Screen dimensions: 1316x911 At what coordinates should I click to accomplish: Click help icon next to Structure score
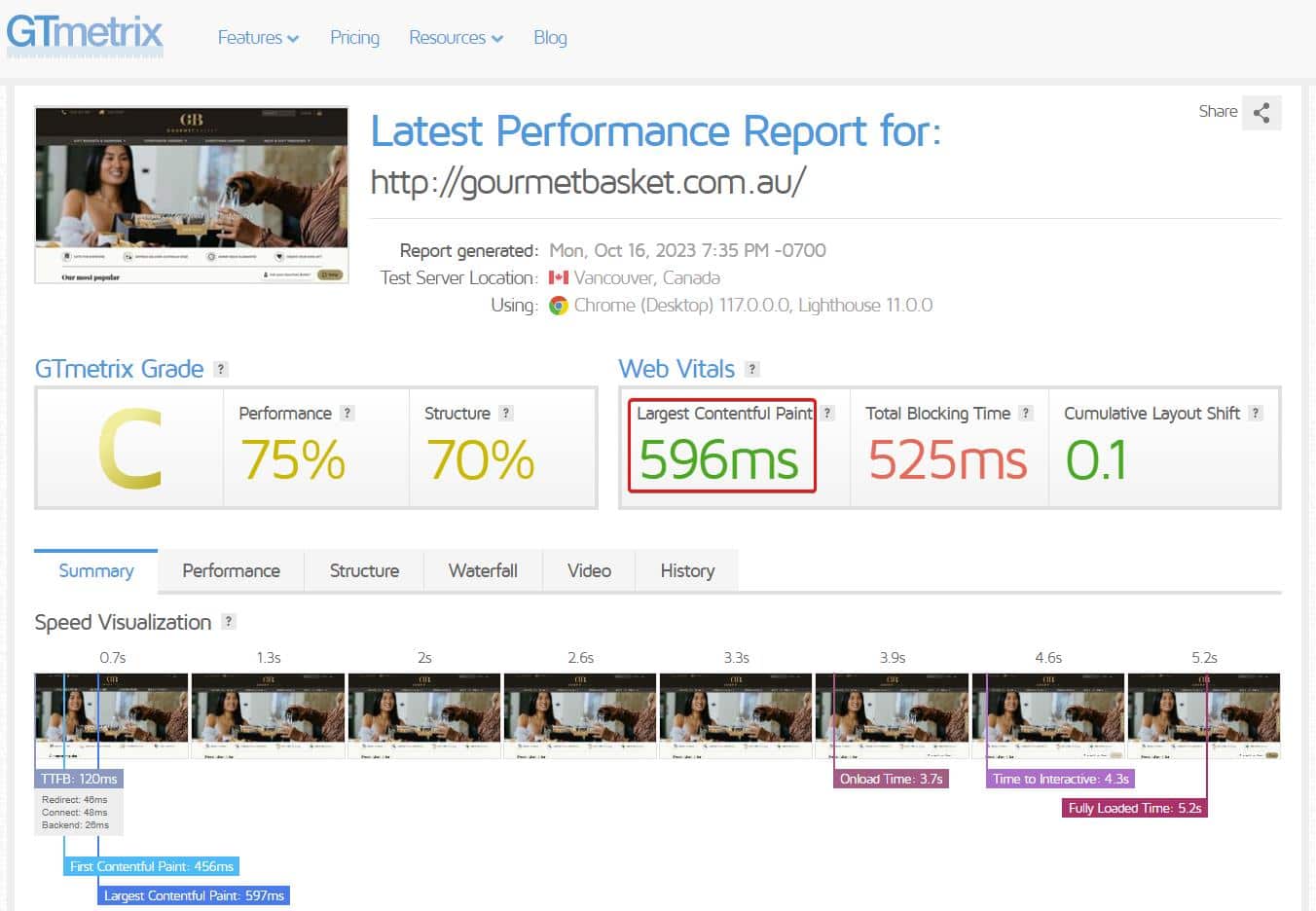coord(505,413)
